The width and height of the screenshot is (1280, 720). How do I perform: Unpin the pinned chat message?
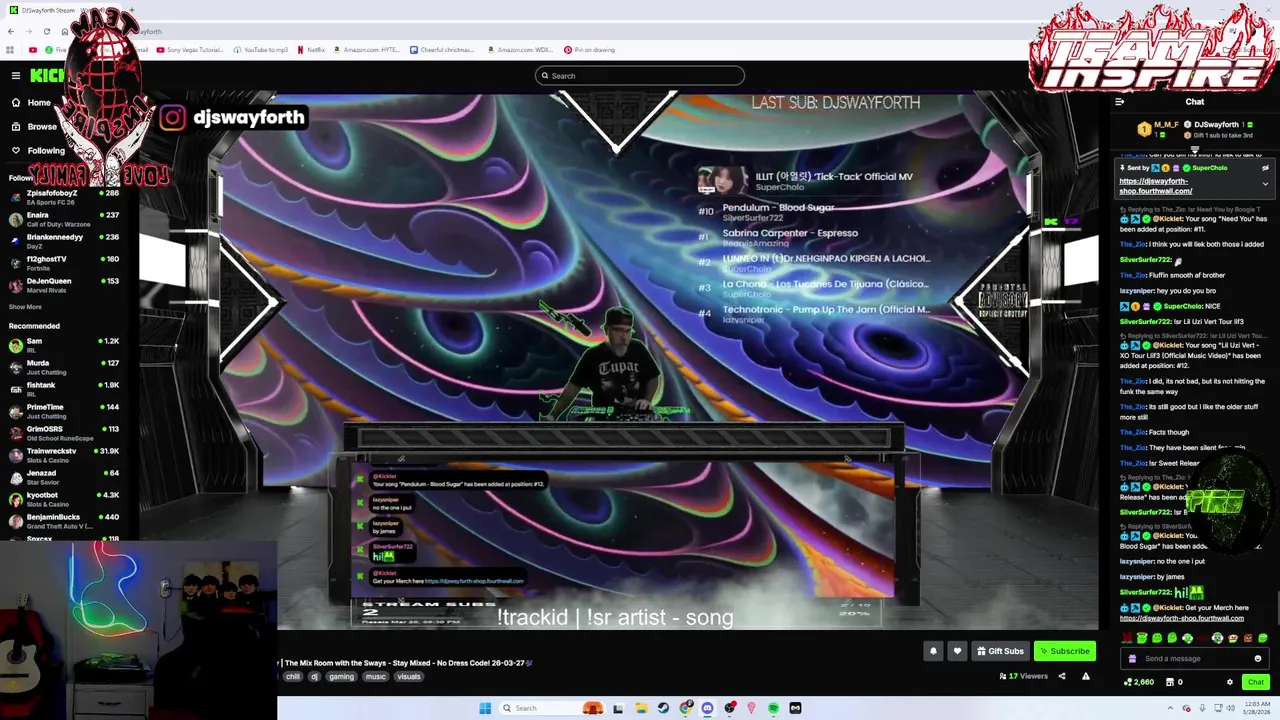coord(1265,168)
